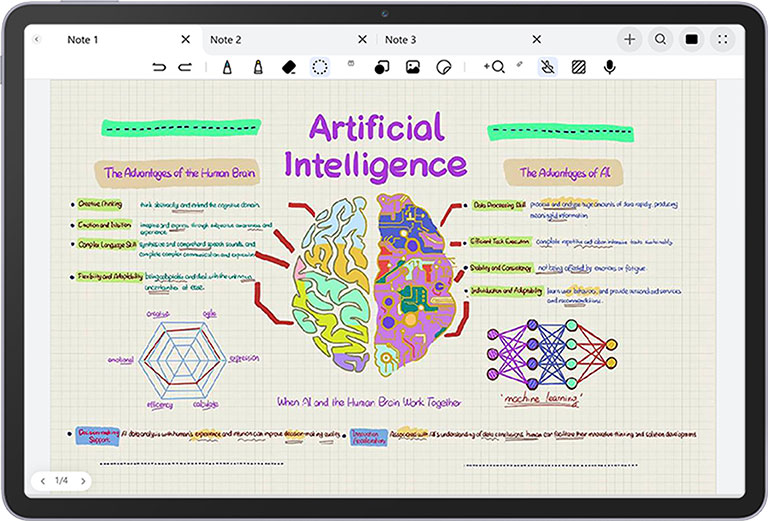Select the highlighter marker tool
The width and height of the screenshot is (768, 521).
tap(257, 67)
